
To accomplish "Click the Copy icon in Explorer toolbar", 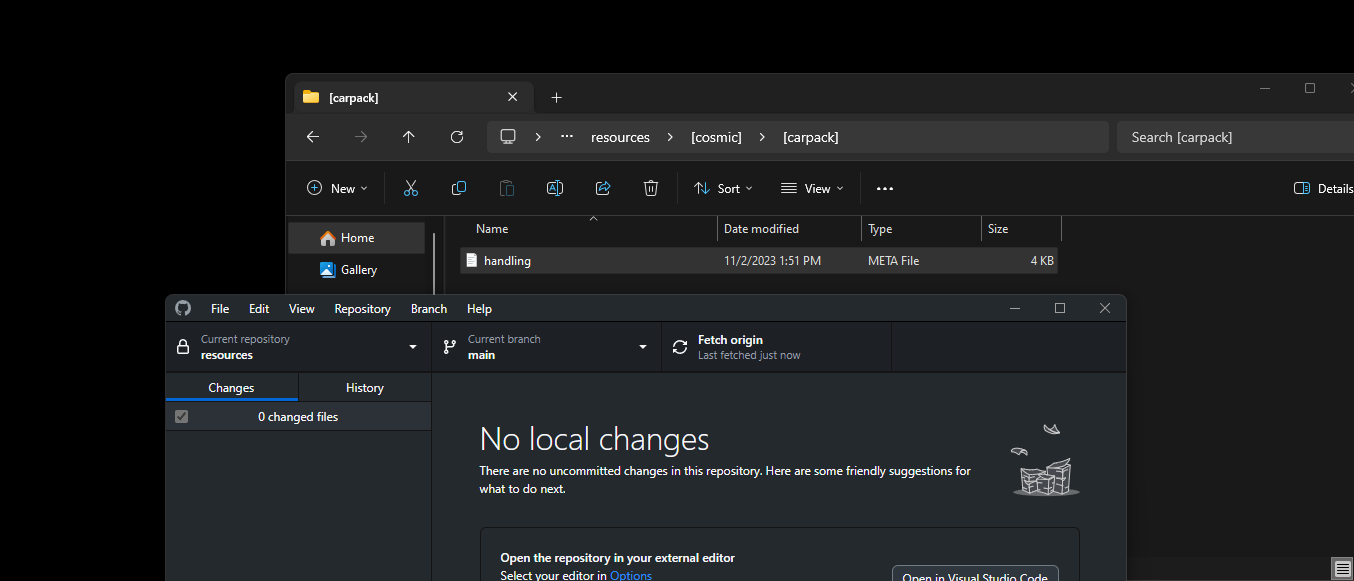I will pos(458,188).
